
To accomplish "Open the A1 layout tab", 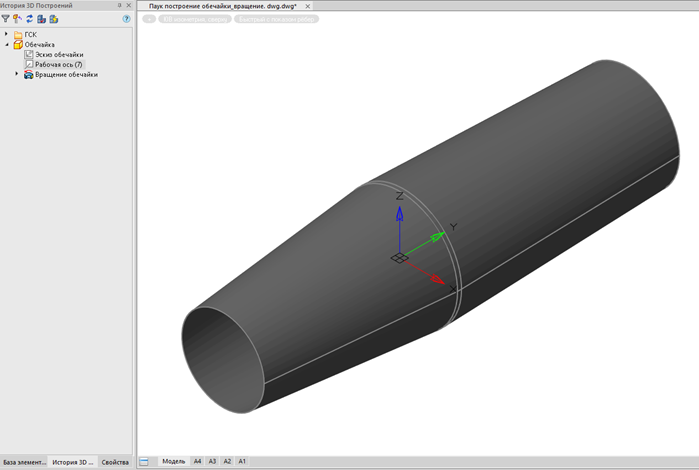I will click(x=242, y=461).
